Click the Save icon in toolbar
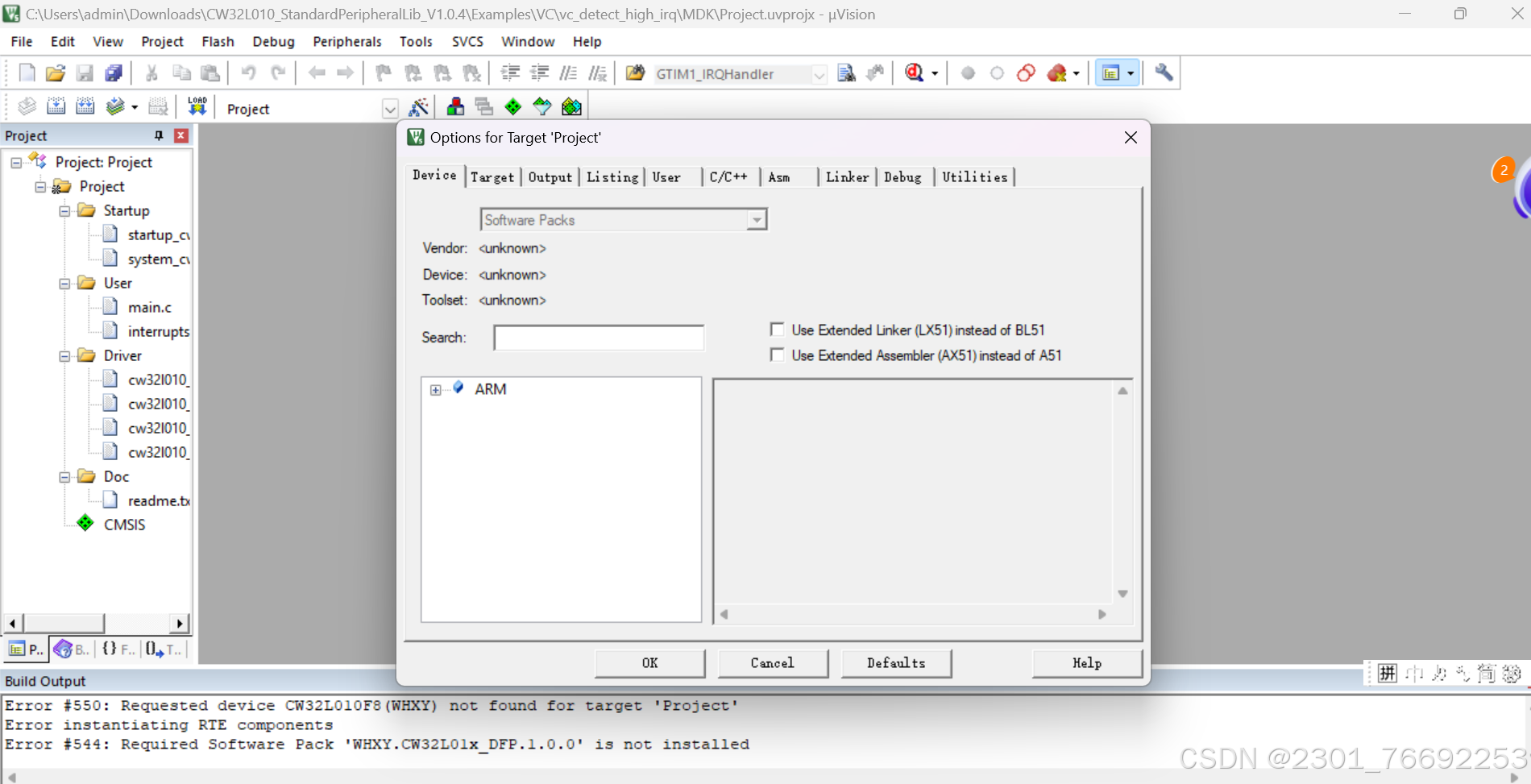Image resolution: width=1531 pixels, height=784 pixels. (85, 73)
